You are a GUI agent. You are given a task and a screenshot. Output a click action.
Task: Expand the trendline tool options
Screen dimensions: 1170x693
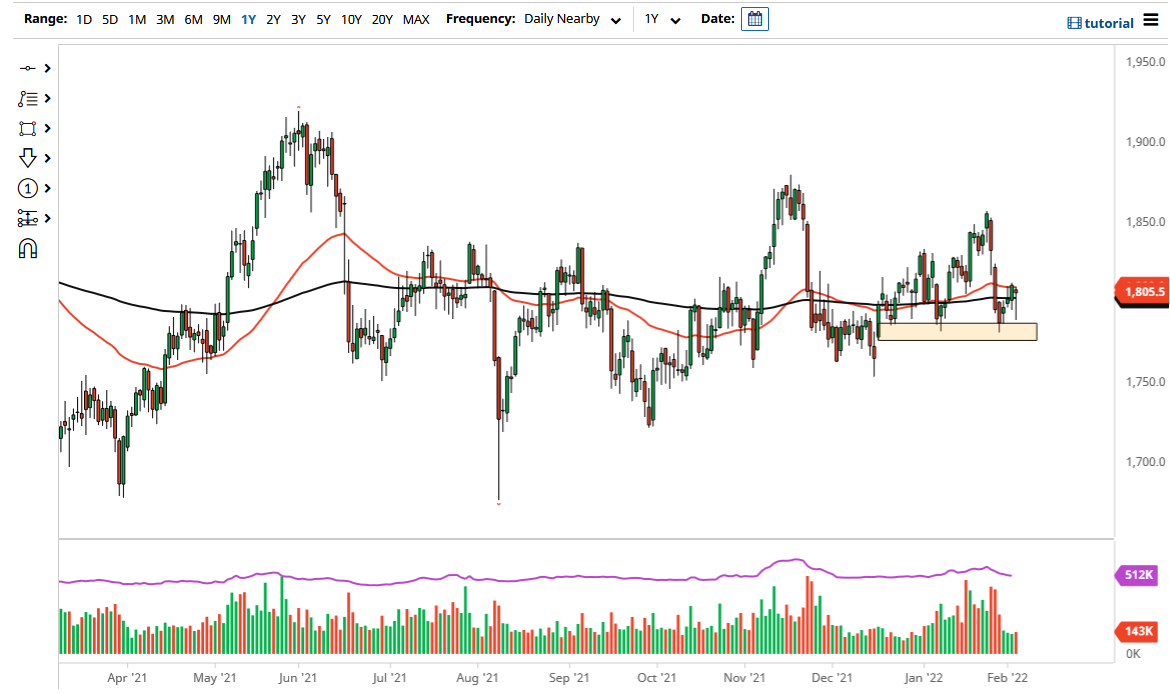(x=46, y=68)
